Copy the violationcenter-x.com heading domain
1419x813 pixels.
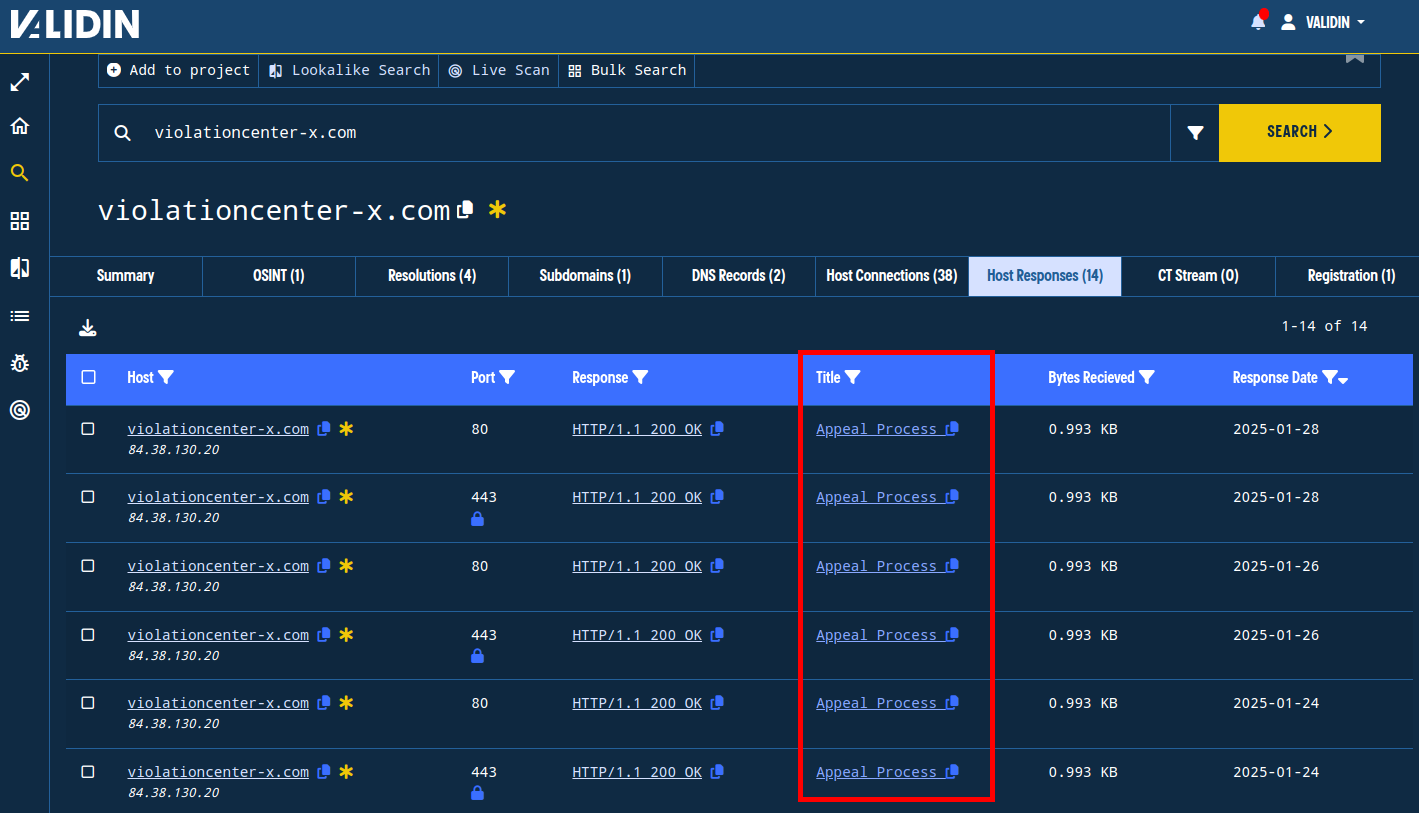[465, 210]
